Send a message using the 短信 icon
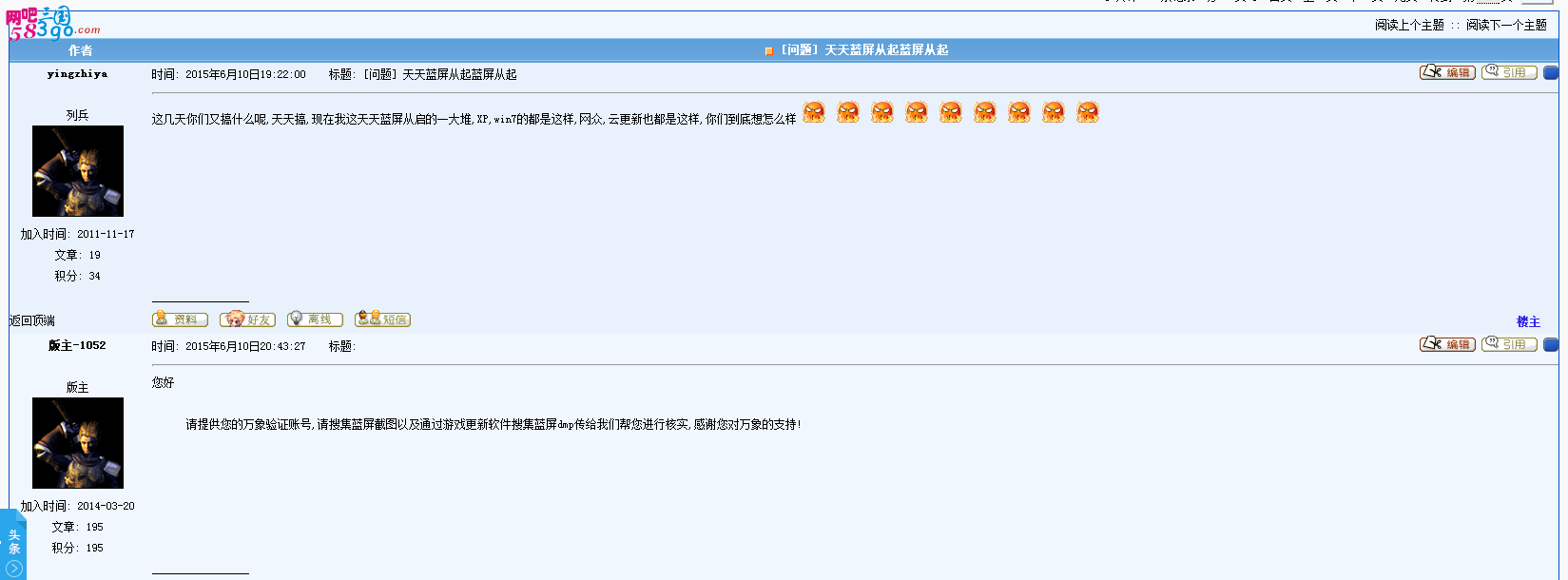The height and width of the screenshot is (580, 1568). click(x=382, y=319)
